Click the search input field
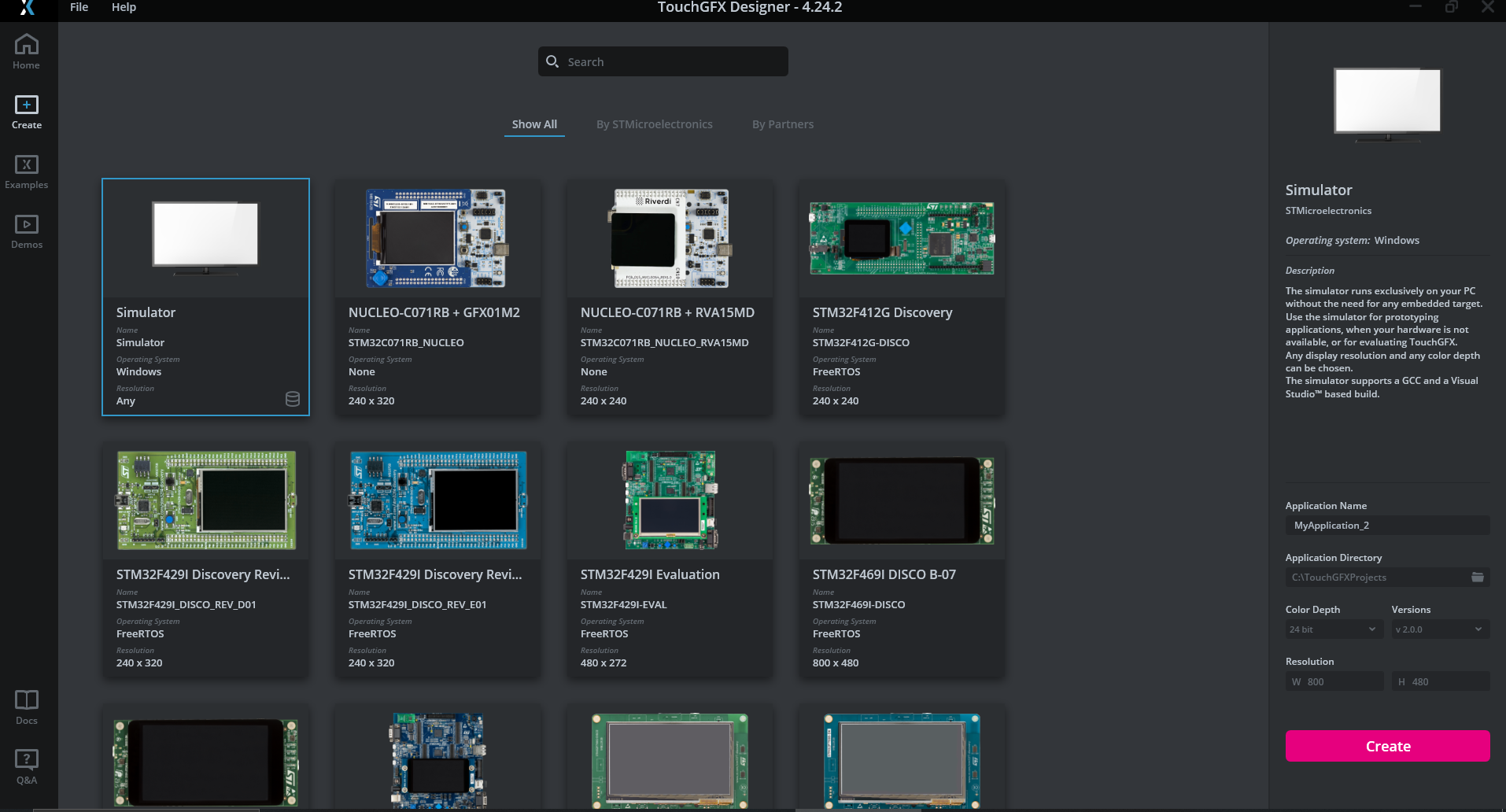This screenshot has width=1506, height=812. coord(662,61)
